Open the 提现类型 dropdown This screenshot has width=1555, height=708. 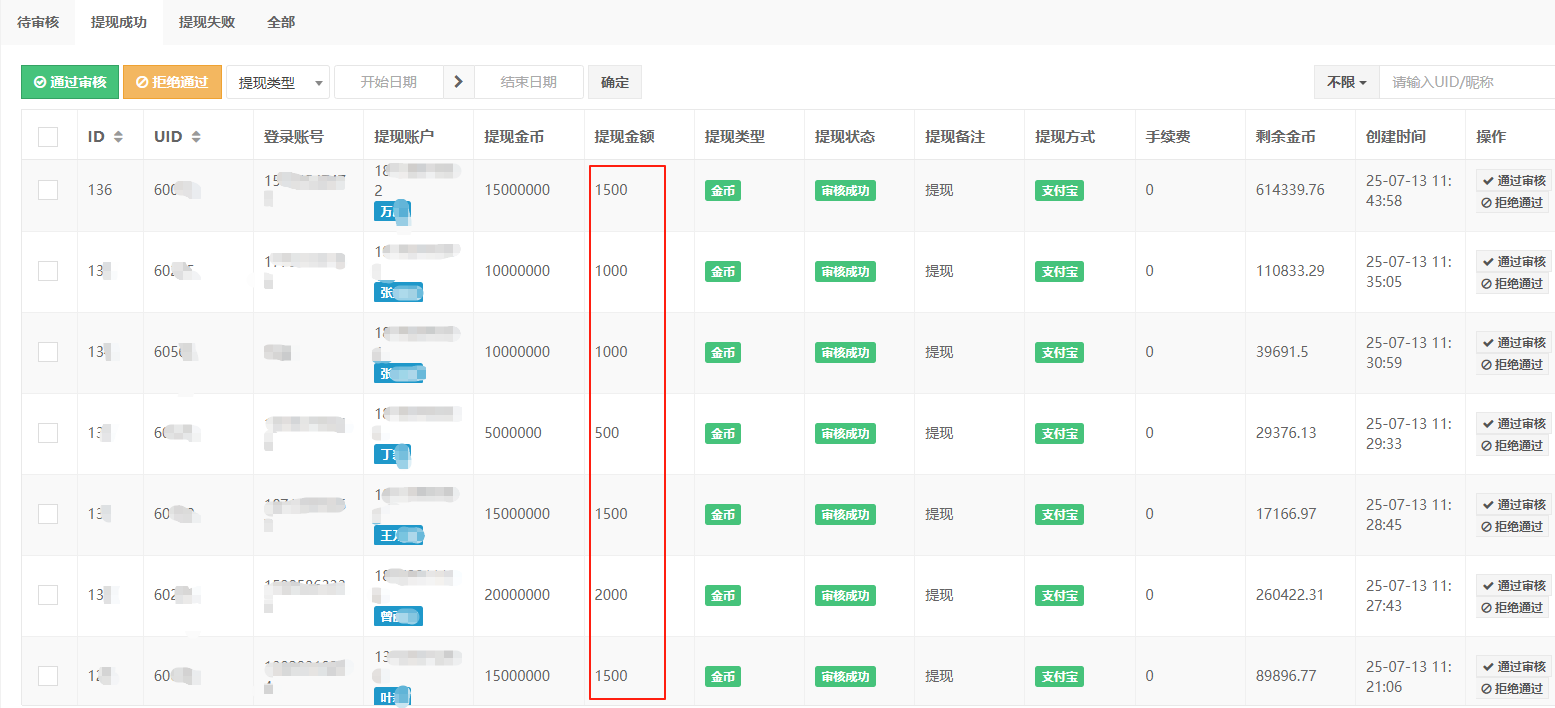(278, 82)
